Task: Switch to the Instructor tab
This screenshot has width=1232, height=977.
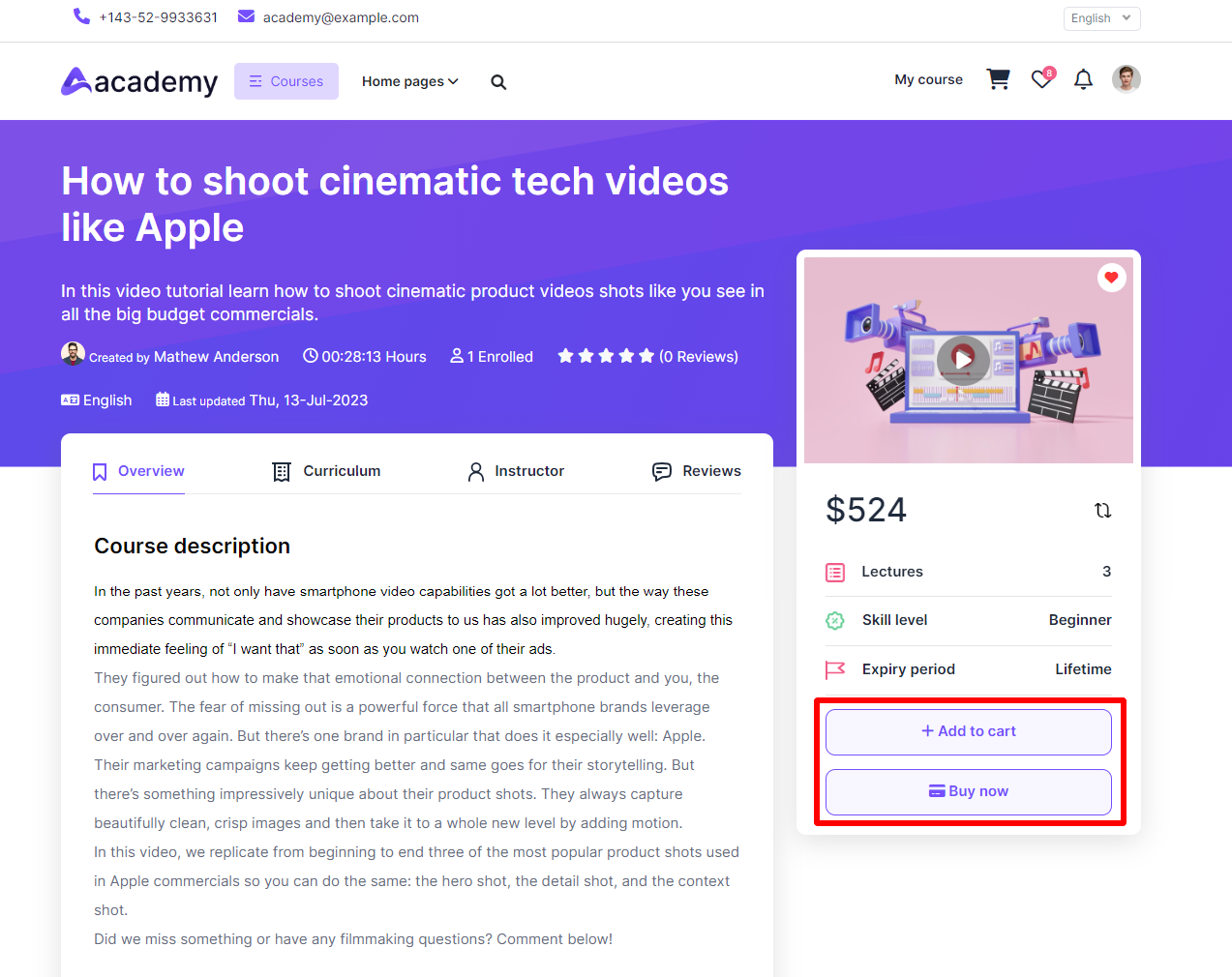Action: pos(516,471)
